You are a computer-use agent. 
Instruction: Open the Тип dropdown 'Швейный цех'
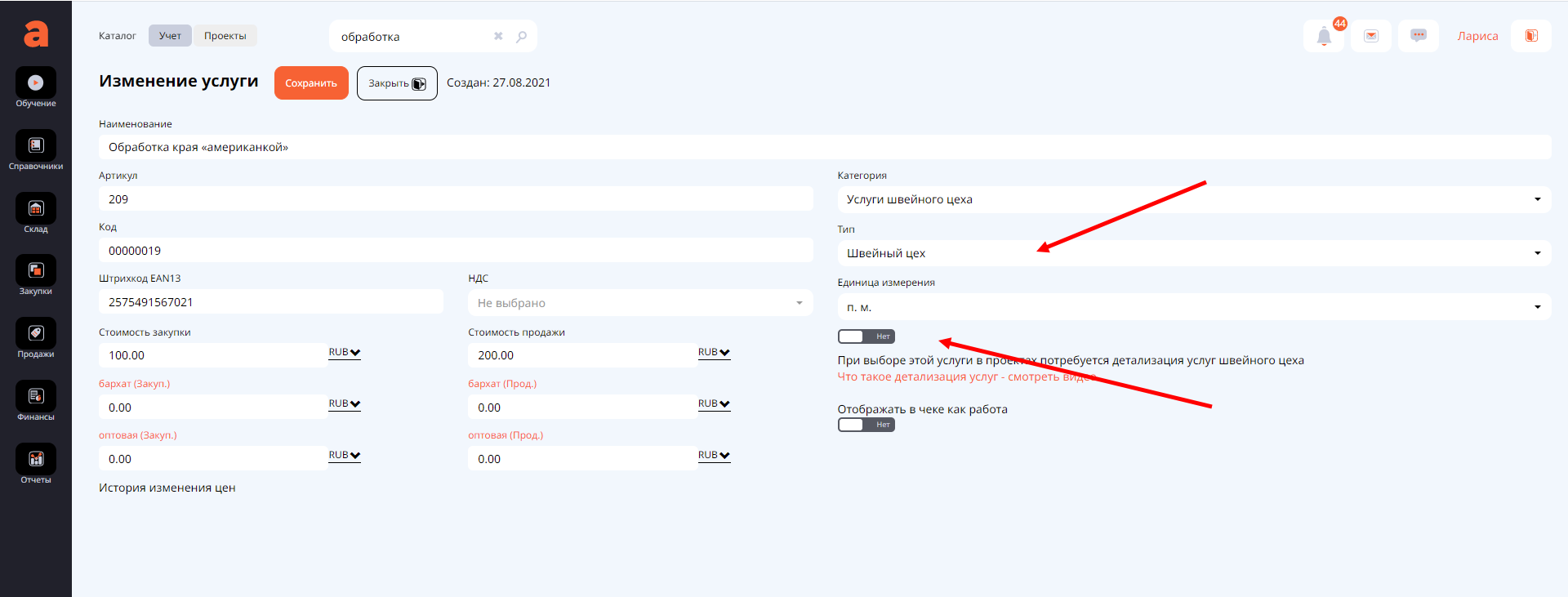click(1193, 253)
